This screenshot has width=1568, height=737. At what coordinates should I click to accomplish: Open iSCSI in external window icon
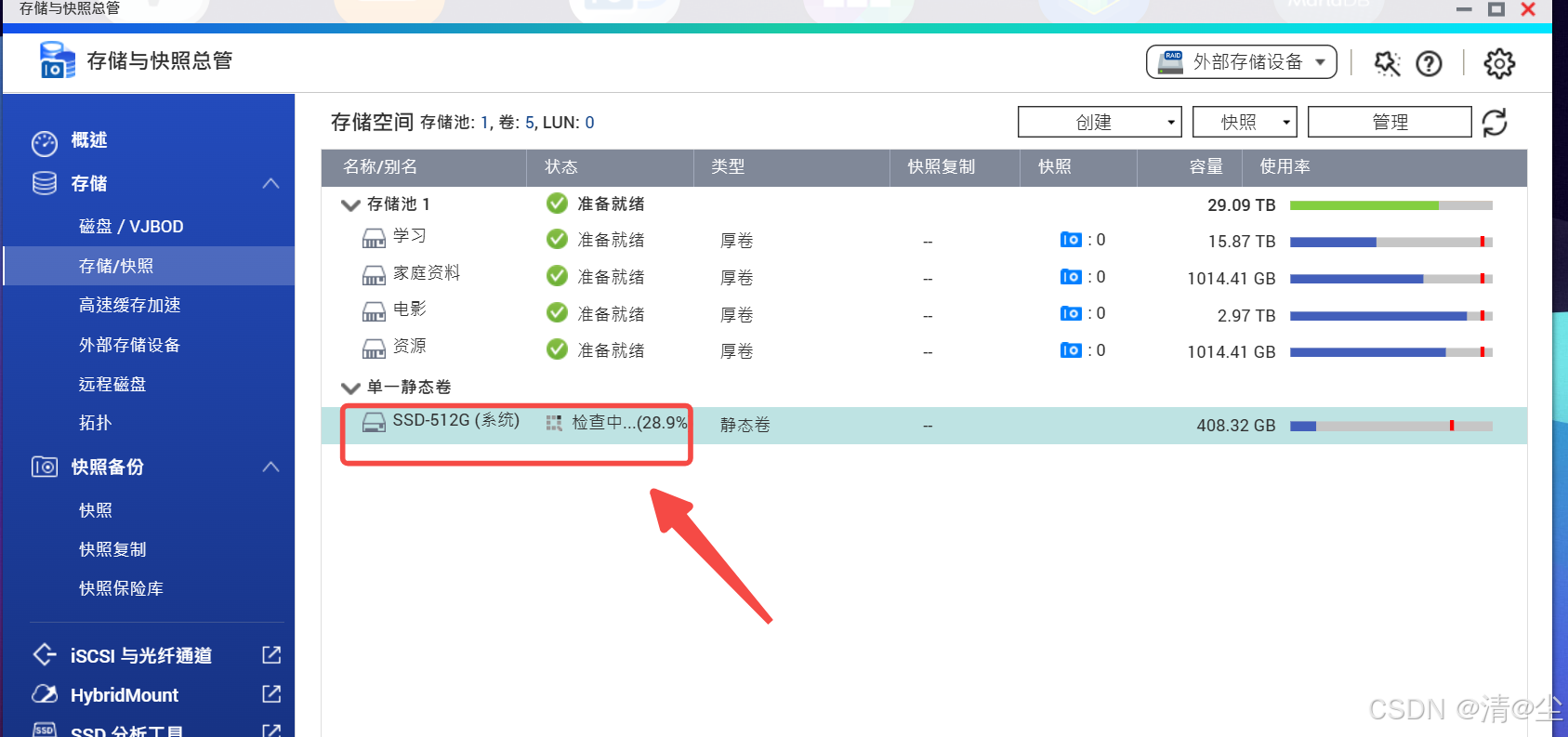pyautogui.click(x=271, y=655)
